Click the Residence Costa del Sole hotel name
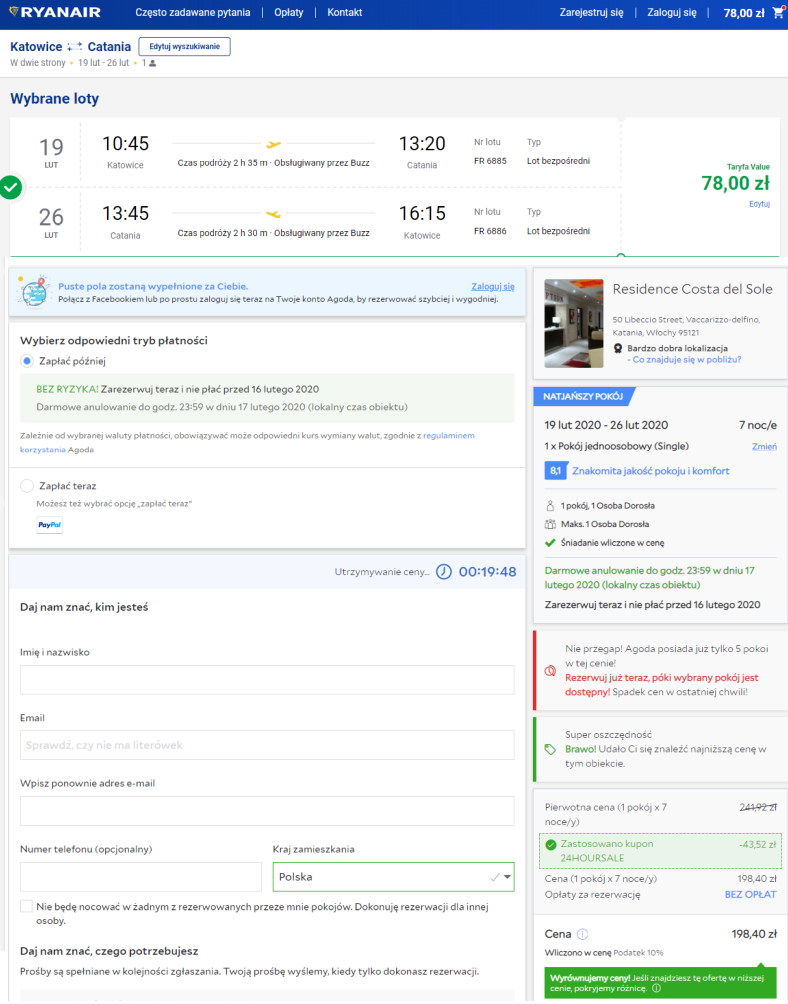The width and height of the screenshot is (788, 1004). tap(692, 289)
